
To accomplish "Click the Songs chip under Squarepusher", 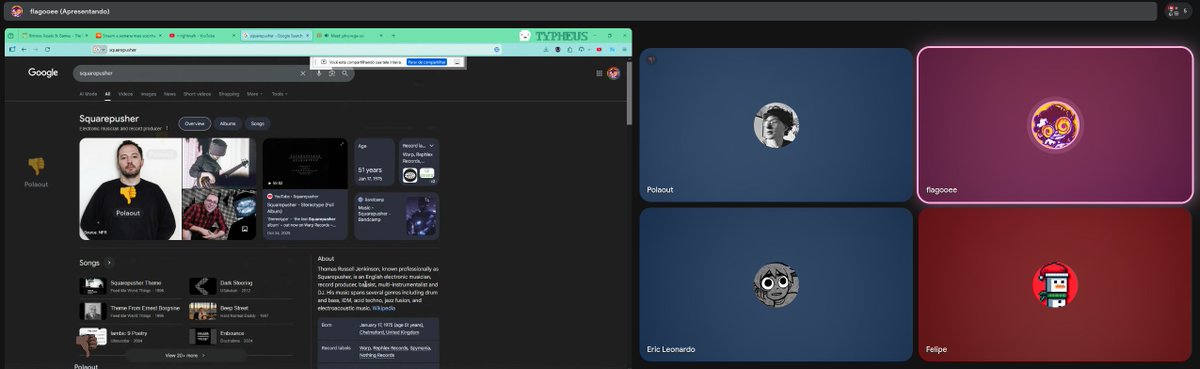I will point(257,124).
